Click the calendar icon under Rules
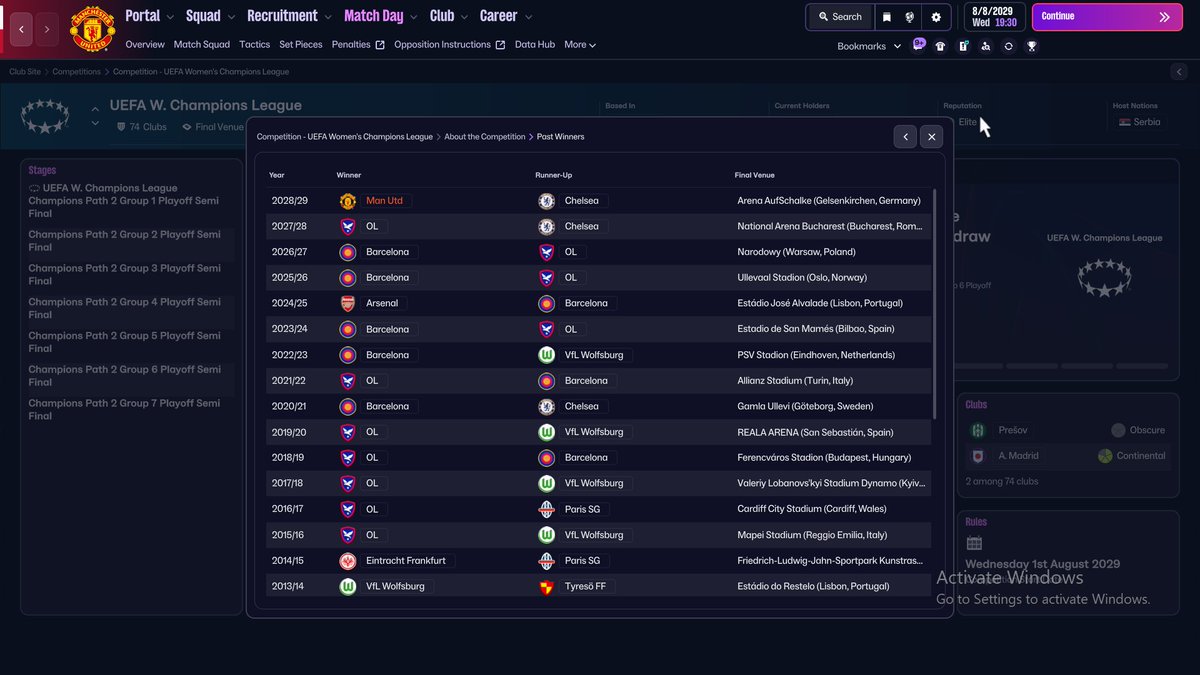1200x675 pixels. 974,543
